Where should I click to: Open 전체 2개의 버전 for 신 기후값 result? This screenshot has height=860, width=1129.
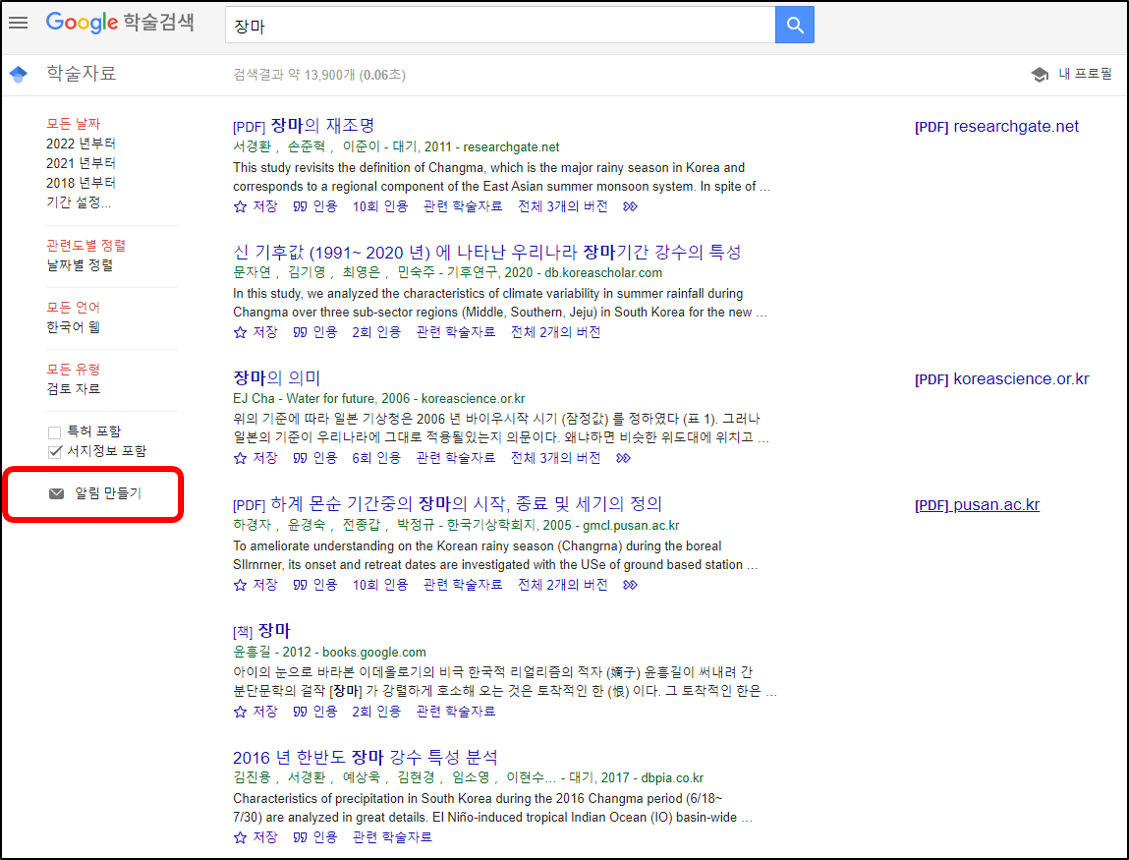click(x=555, y=332)
